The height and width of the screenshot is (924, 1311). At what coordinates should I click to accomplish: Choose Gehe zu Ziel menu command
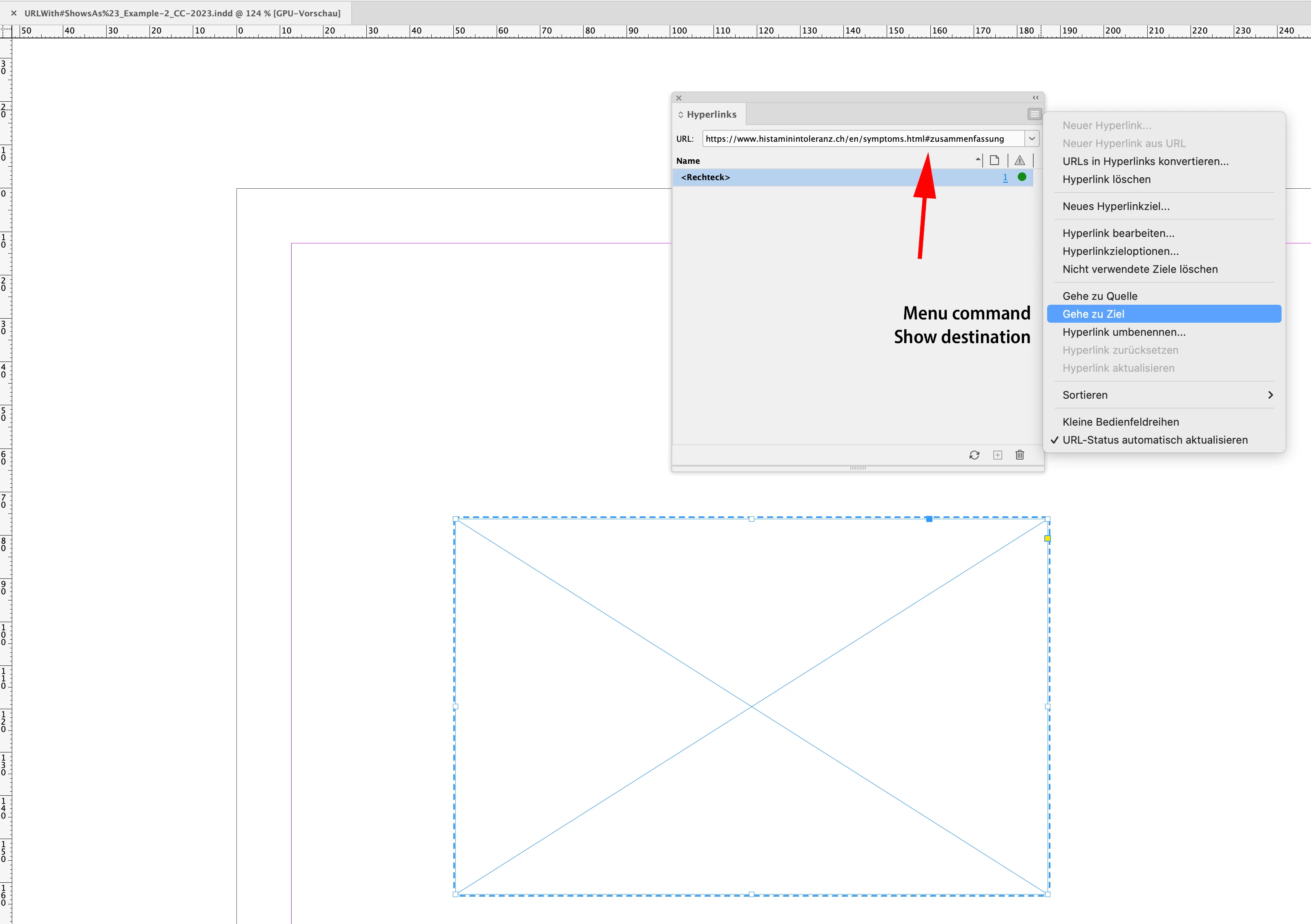coord(1093,314)
